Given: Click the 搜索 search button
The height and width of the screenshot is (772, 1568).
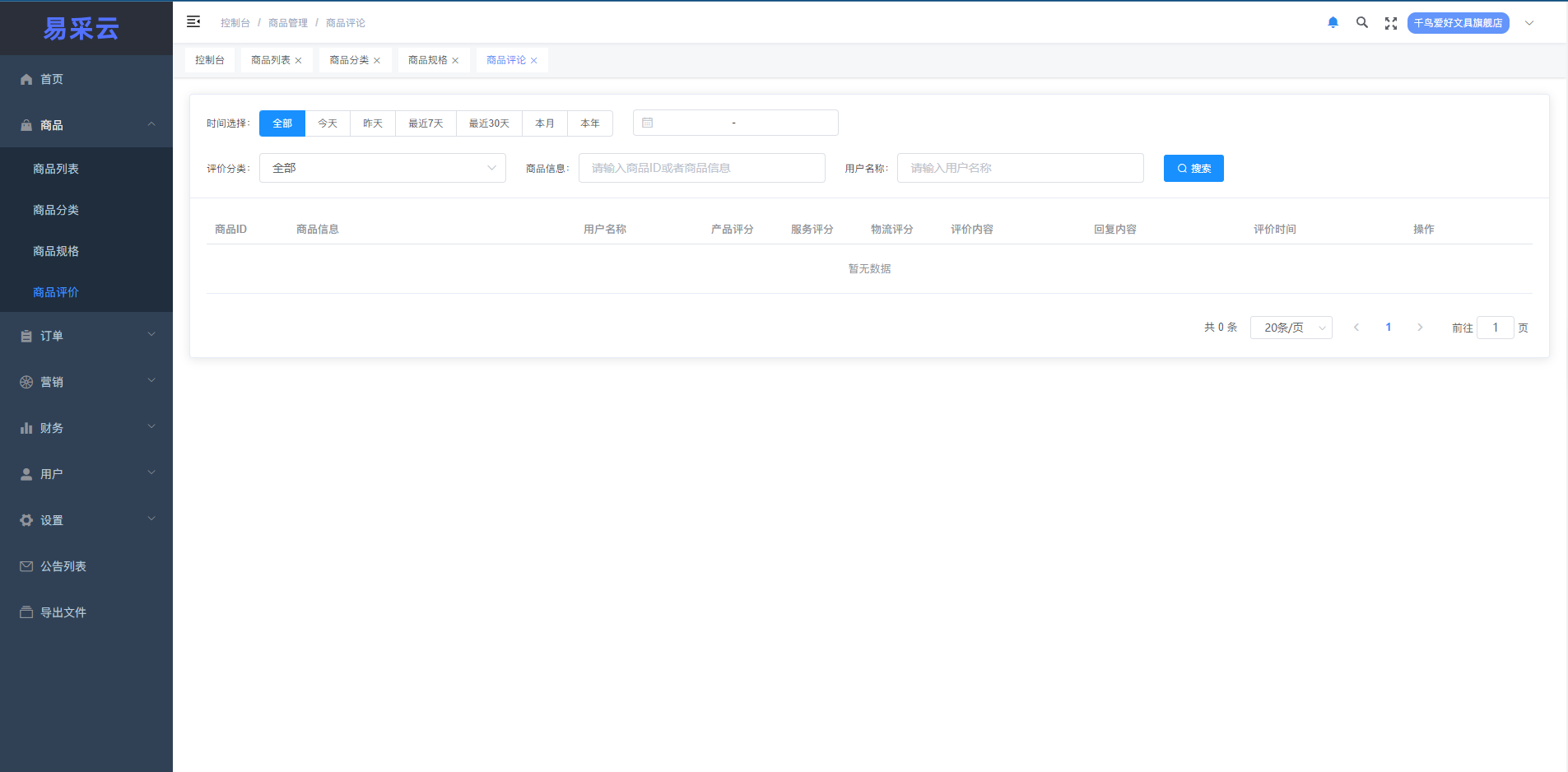Looking at the screenshot, I should click(x=1193, y=168).
